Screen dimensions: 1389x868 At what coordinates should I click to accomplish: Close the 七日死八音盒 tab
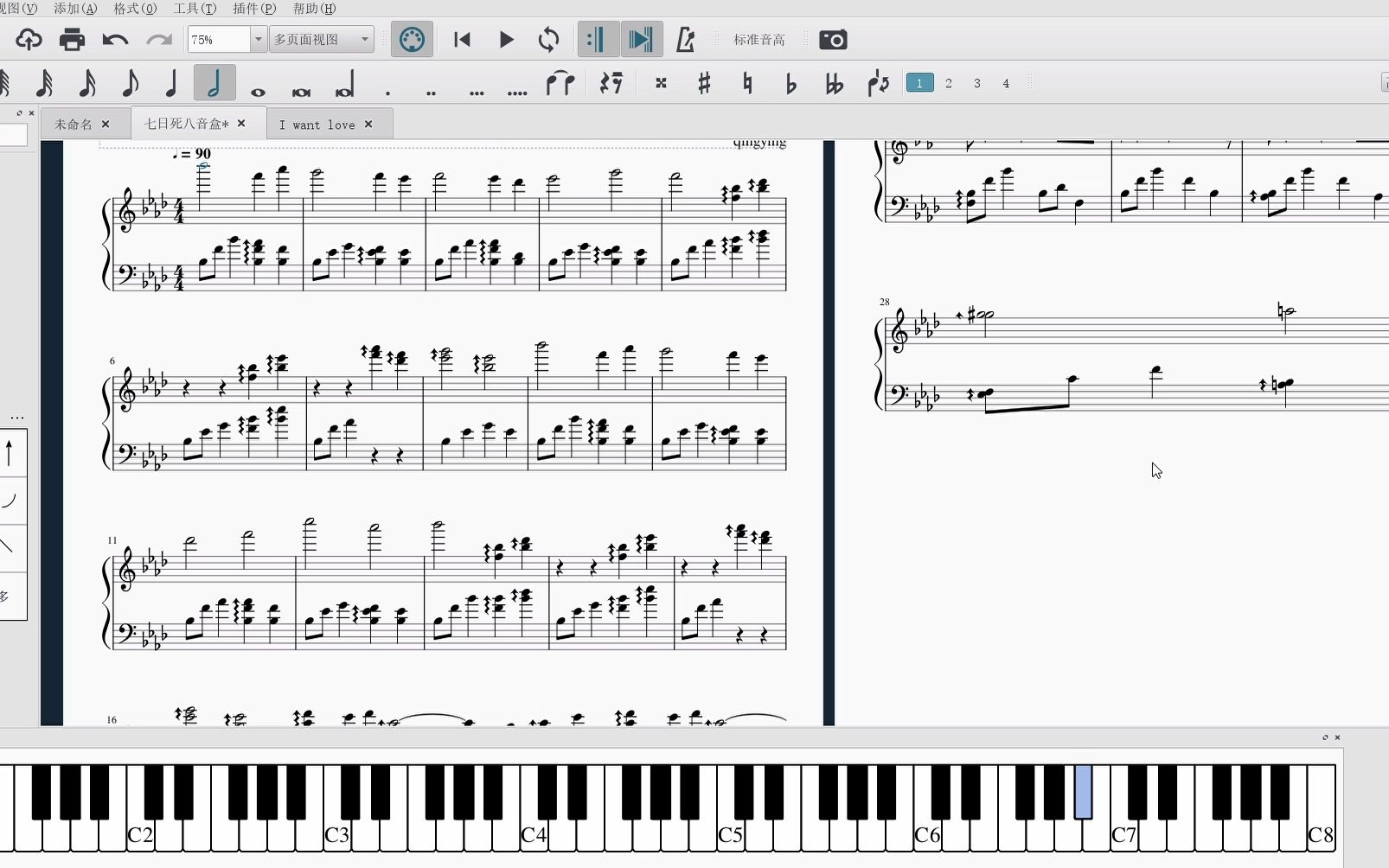click(241, 124)
